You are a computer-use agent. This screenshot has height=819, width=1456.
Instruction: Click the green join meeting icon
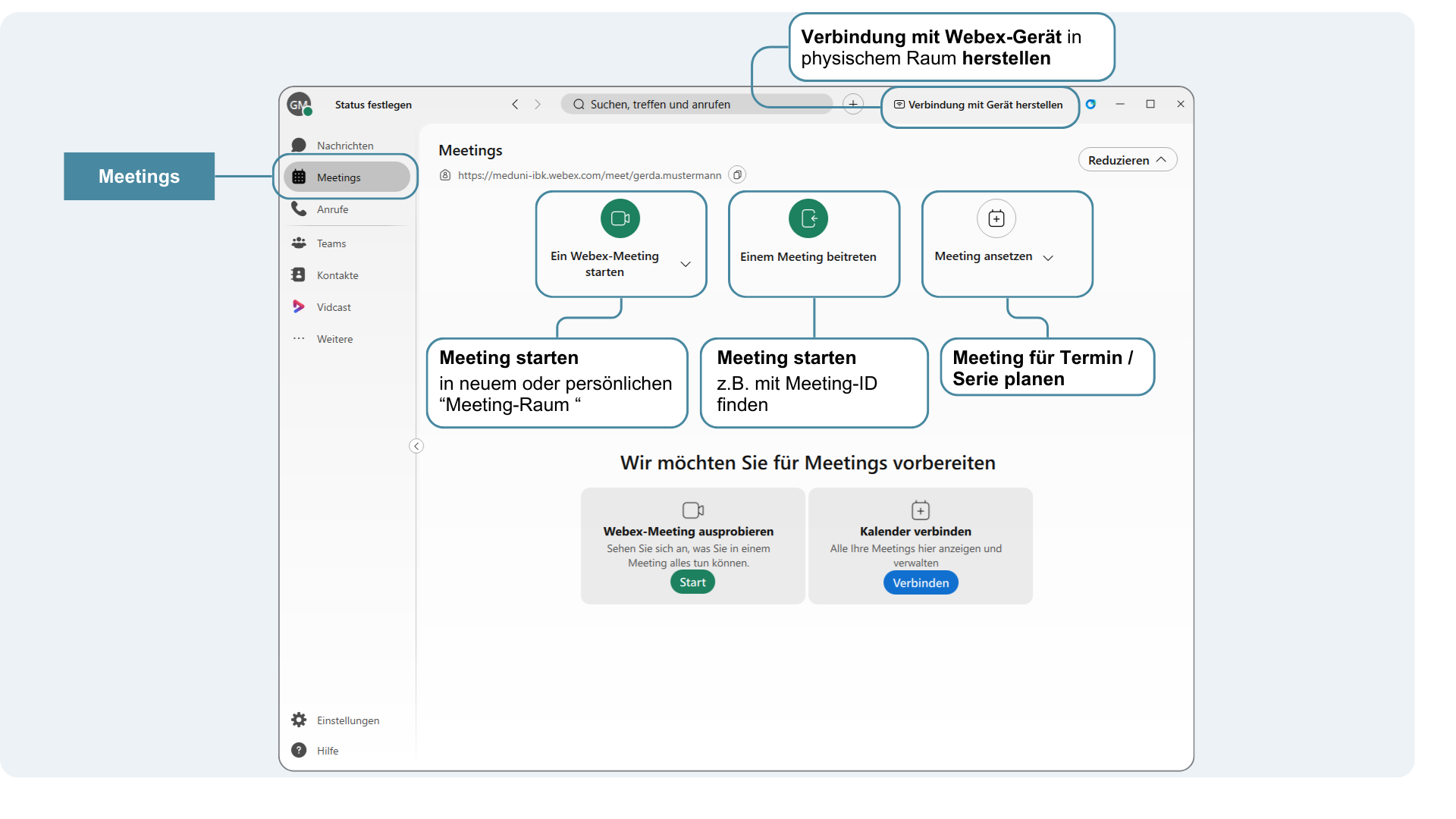point(808,218)
